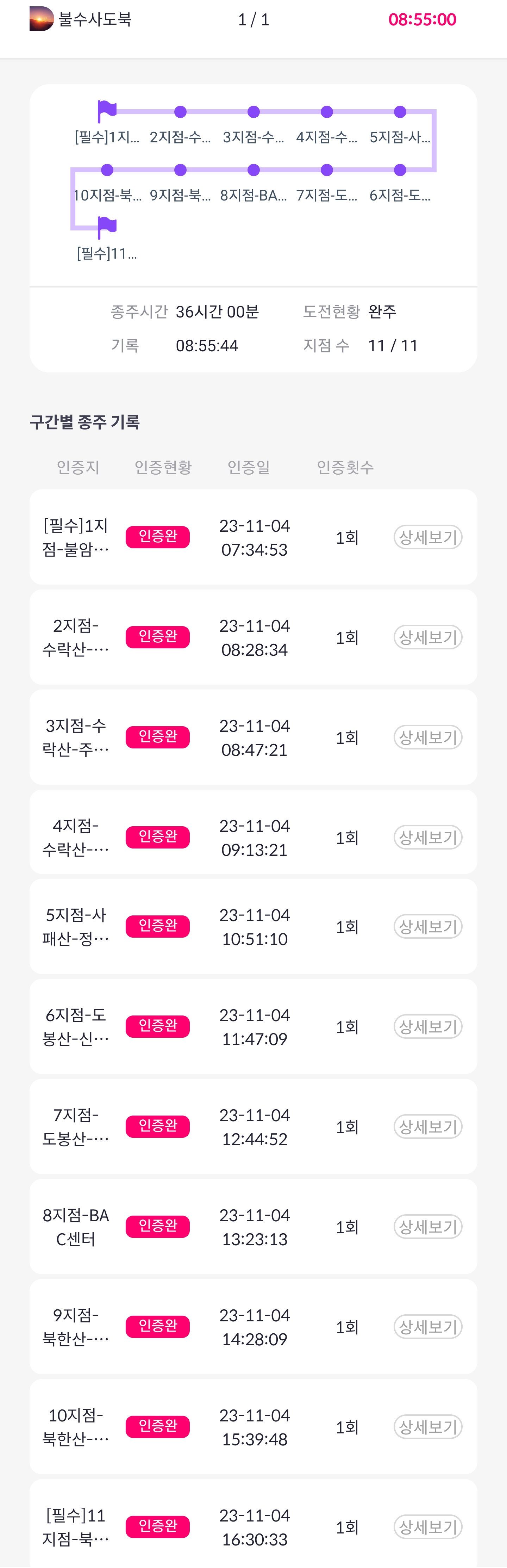Open 상세보기 for 2지점-수락산 row

(427, 637)
